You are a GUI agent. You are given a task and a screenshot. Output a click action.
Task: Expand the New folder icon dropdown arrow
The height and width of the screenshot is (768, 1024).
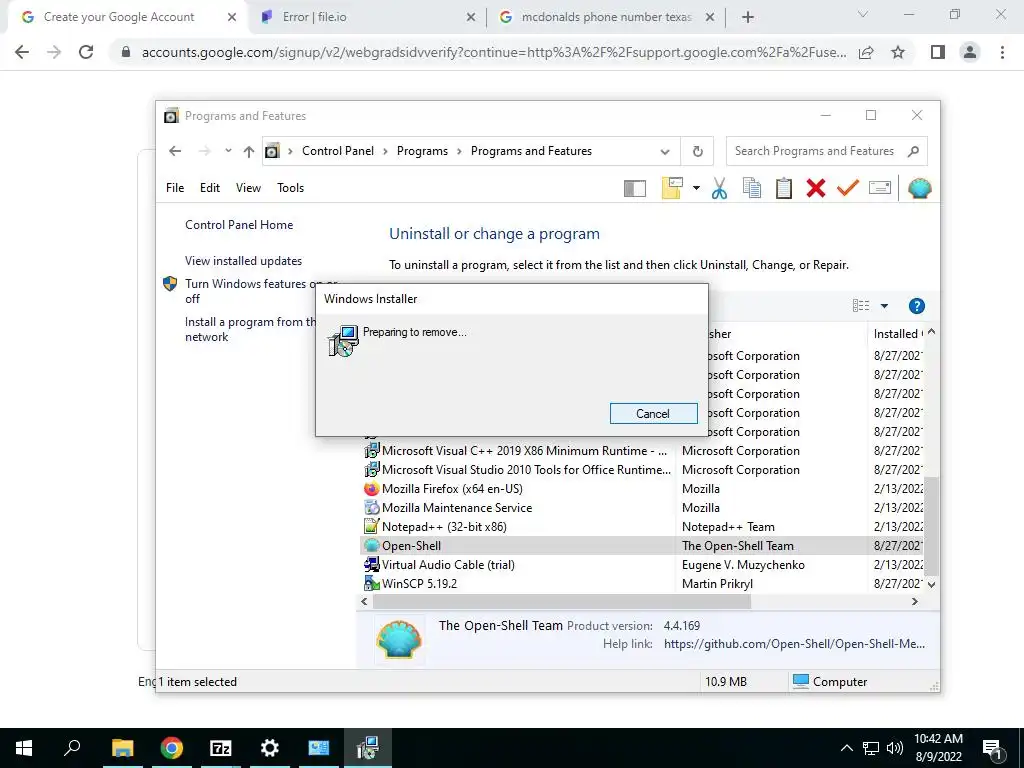point(696,189)
